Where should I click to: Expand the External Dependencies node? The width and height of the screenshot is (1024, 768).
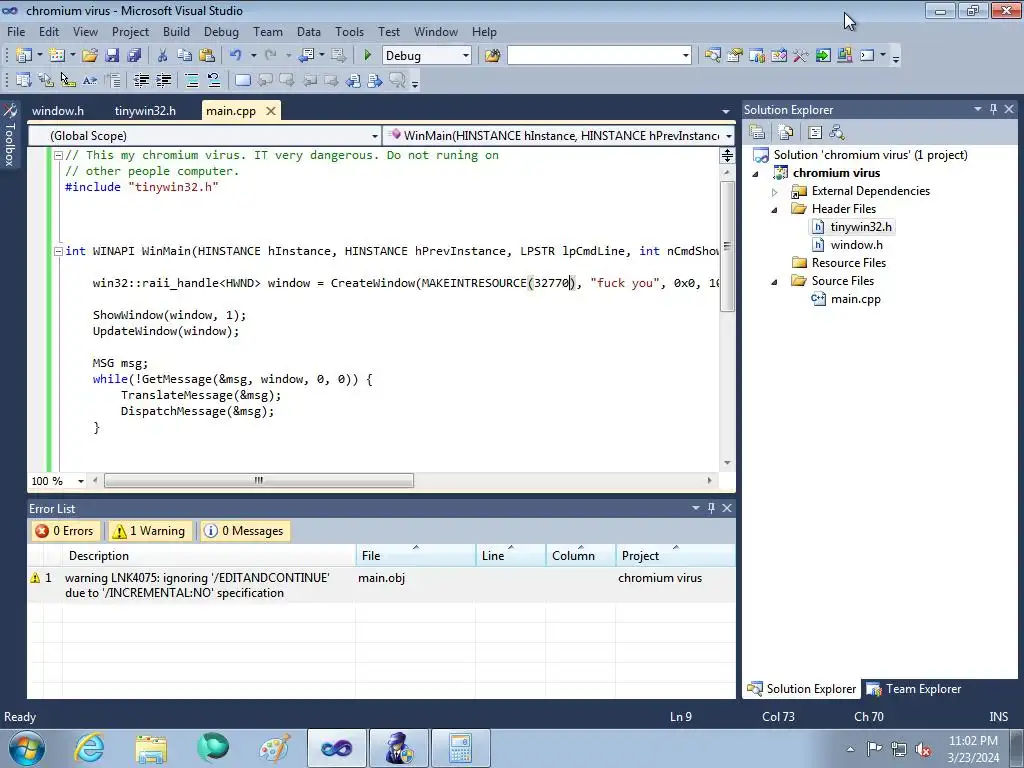pyautogui.click(x=775, y=192)
